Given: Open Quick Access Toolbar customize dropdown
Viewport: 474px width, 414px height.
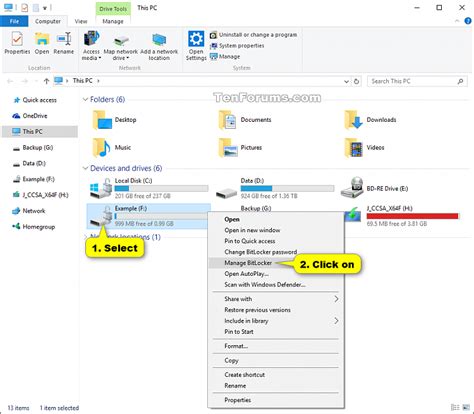Looking at the screenshot, I should [45, 8].
